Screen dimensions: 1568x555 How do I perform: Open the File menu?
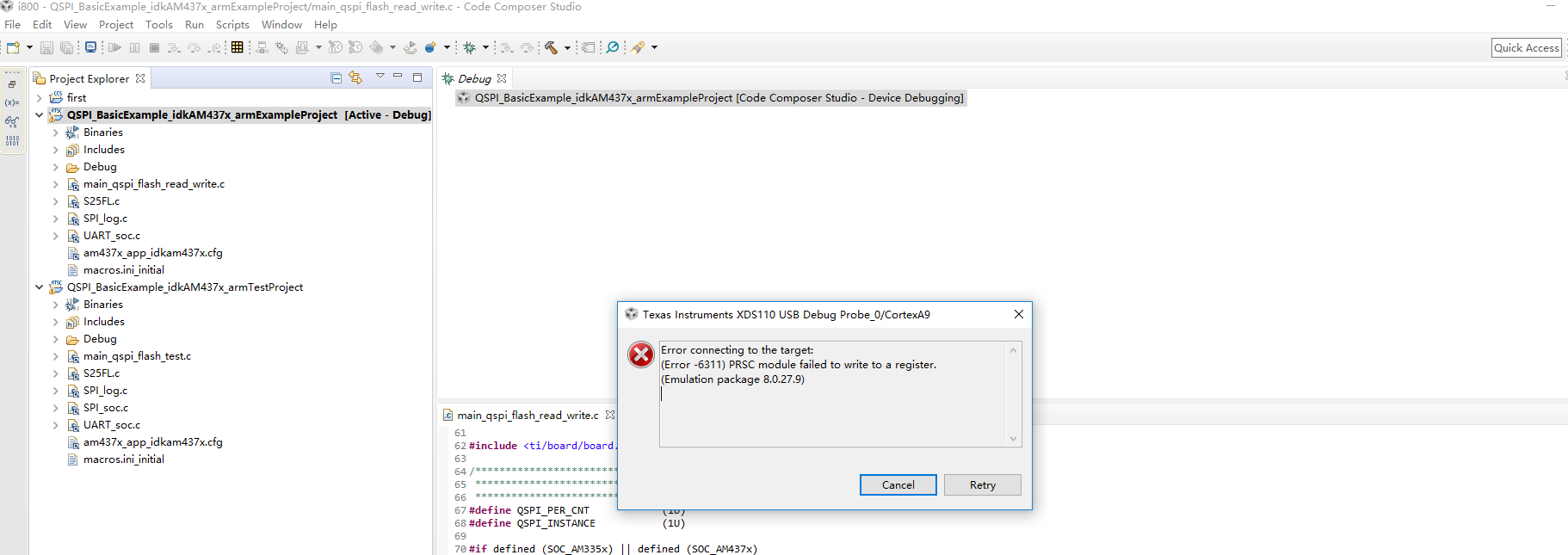(x=12, y=25)
